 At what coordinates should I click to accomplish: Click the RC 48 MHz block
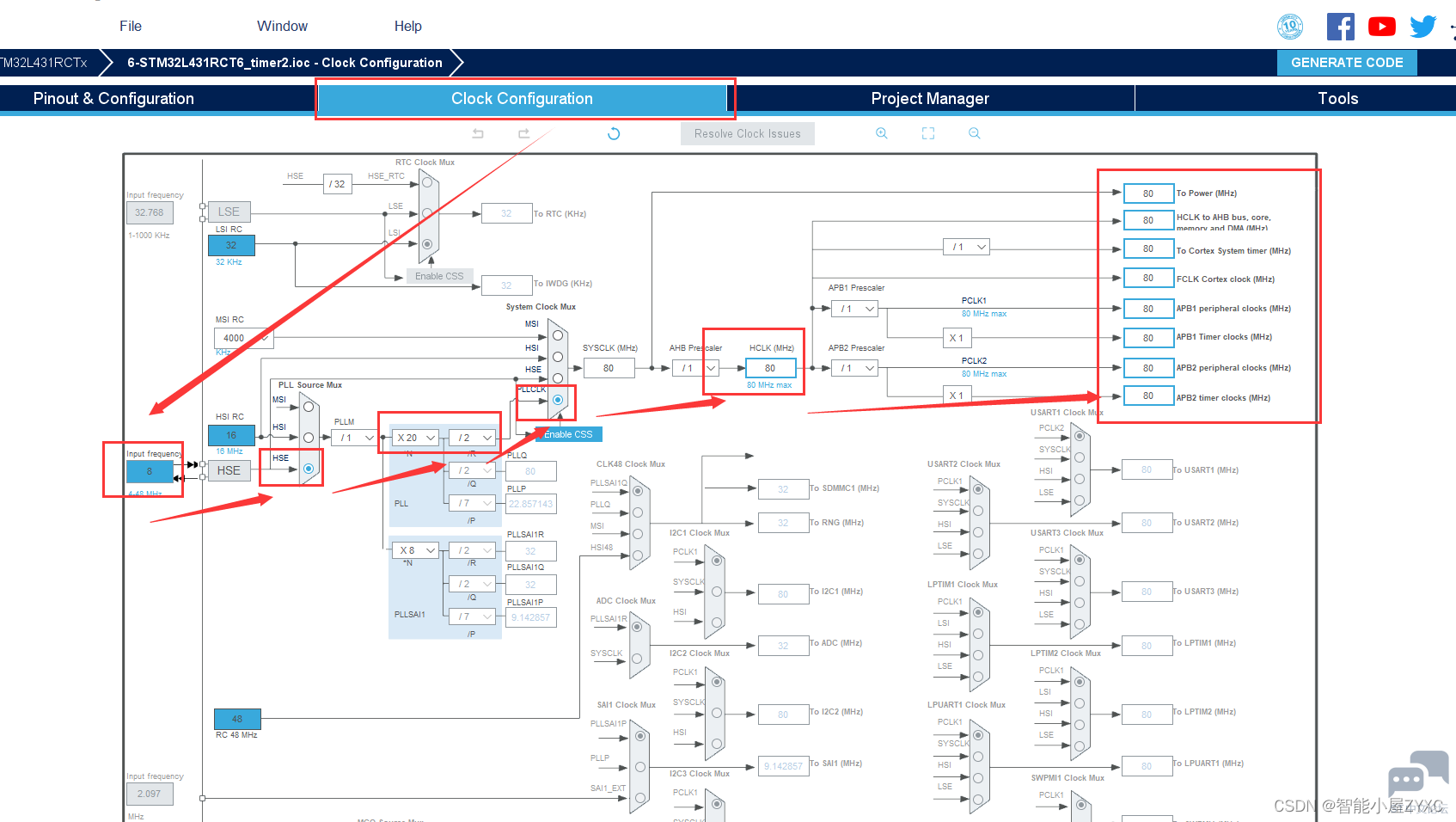(x=237, y=719)
